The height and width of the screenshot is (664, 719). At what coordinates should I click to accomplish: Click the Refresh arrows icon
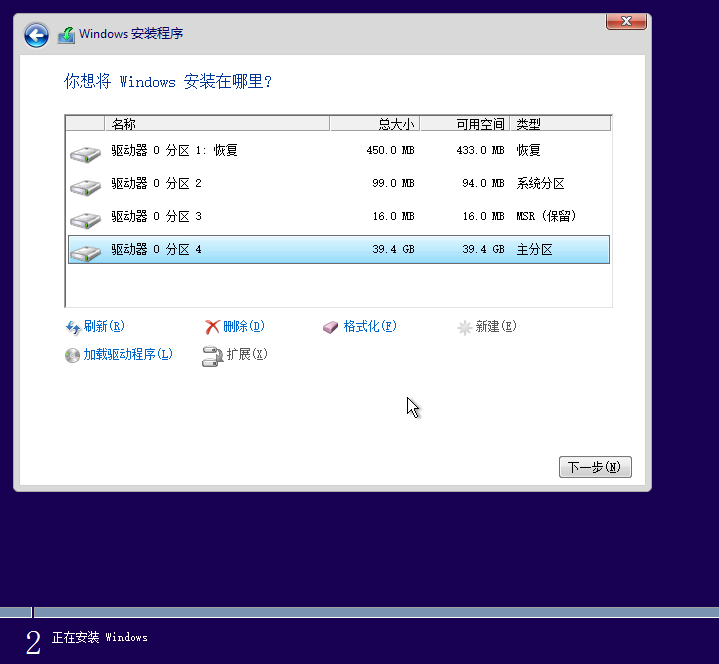click(x=73, y=327)
